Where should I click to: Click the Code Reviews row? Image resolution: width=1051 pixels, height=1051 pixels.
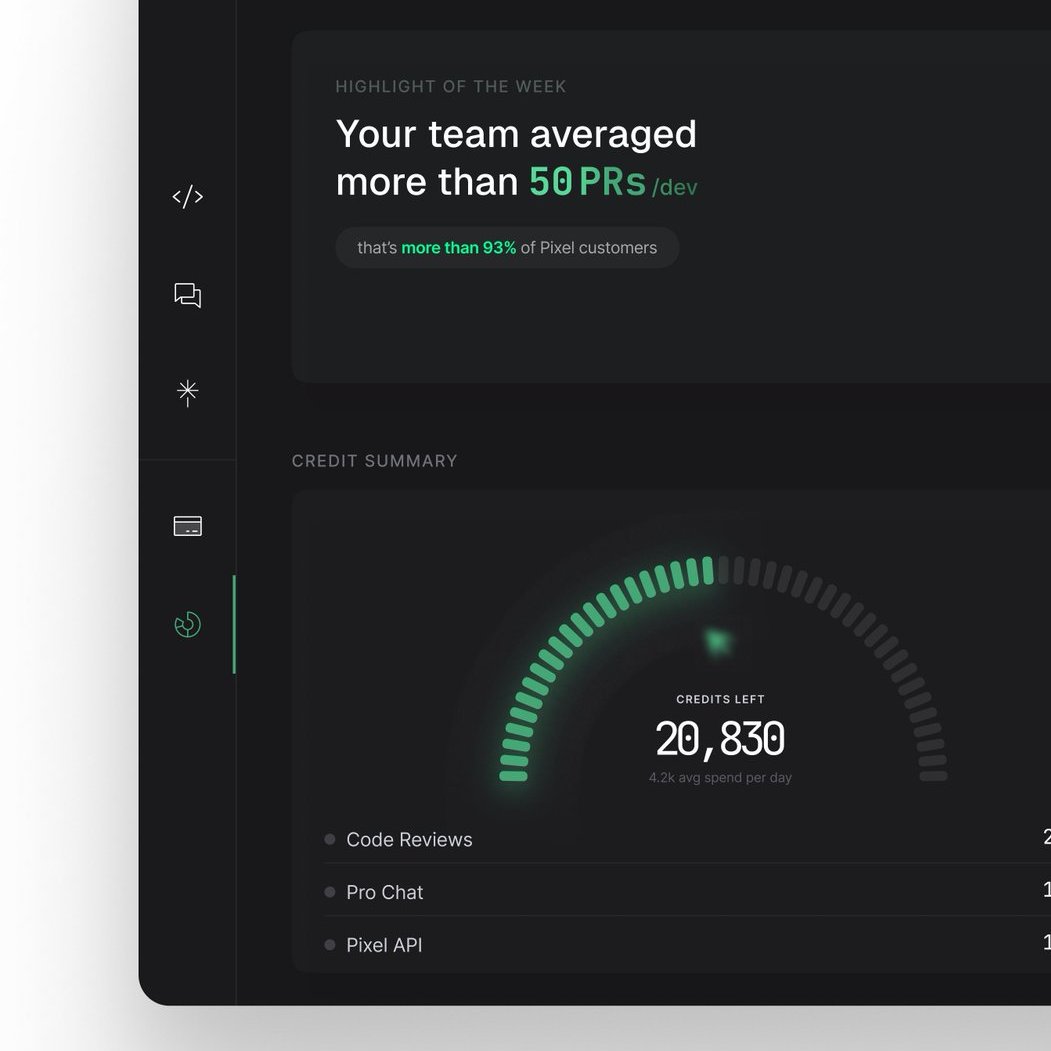coord(688,839)
